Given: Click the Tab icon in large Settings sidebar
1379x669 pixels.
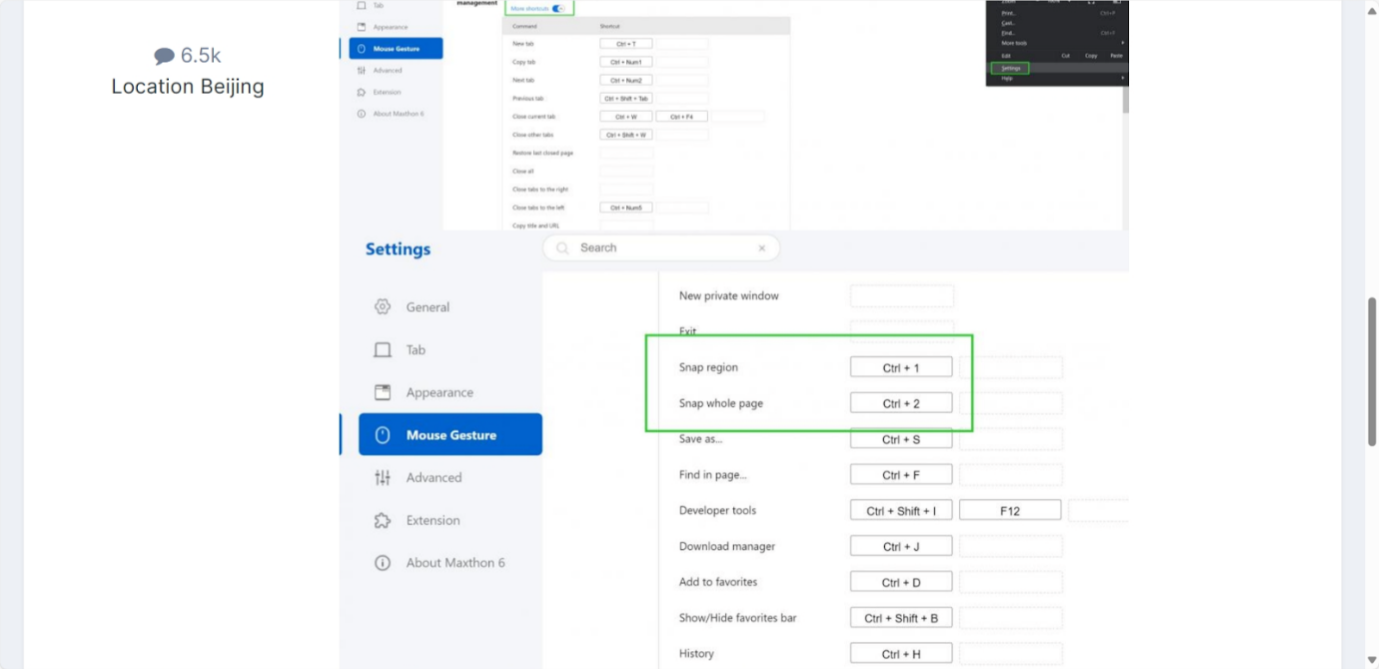Looking at the screenshot, I should pos(382,350).
